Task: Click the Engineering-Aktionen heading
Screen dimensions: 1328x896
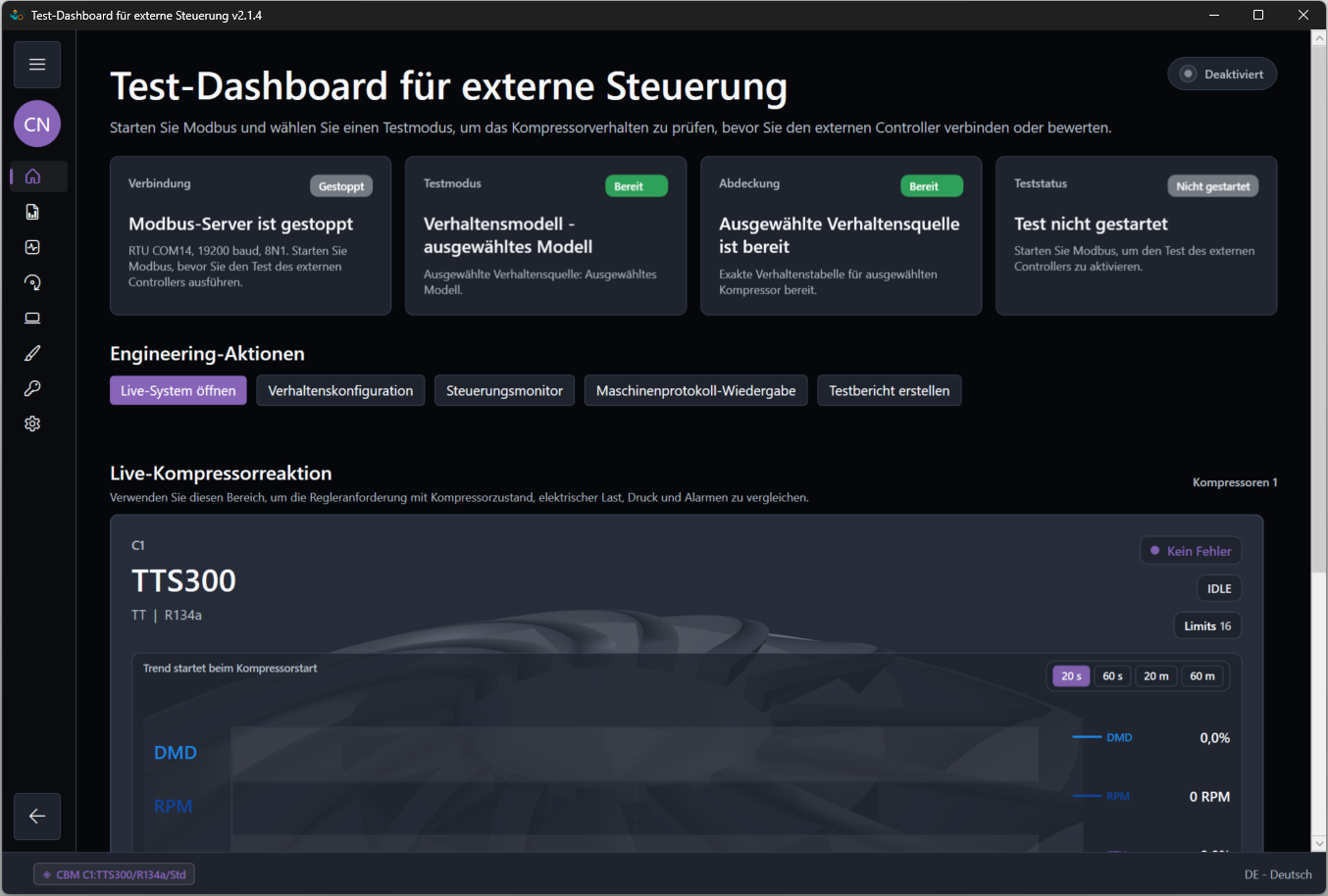Action: tap(207, 354)
